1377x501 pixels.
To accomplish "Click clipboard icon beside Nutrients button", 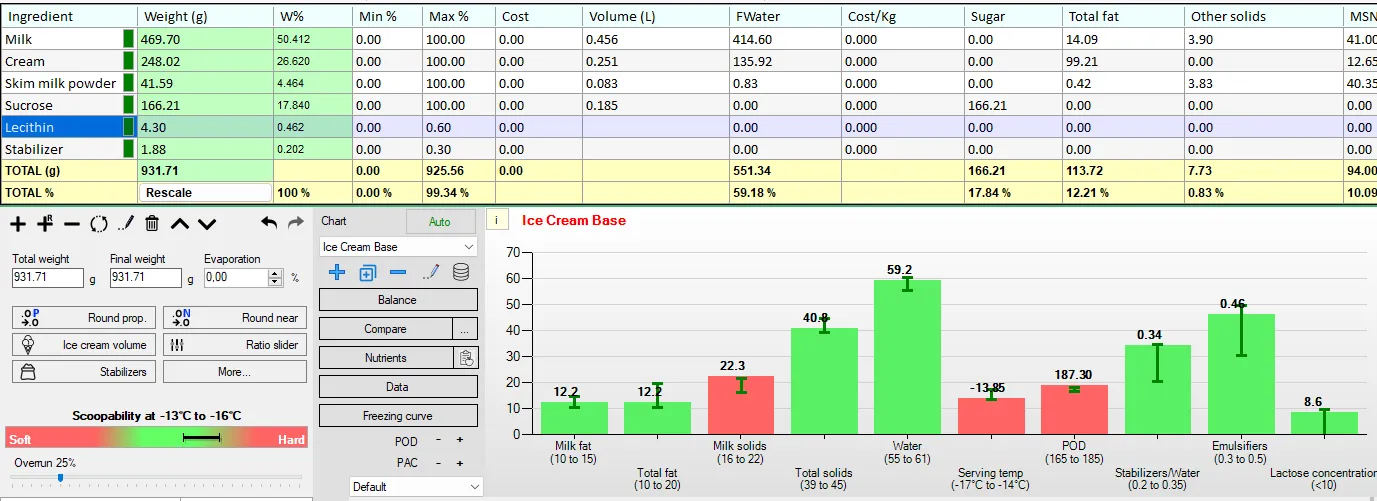I will tap(465, 357).
